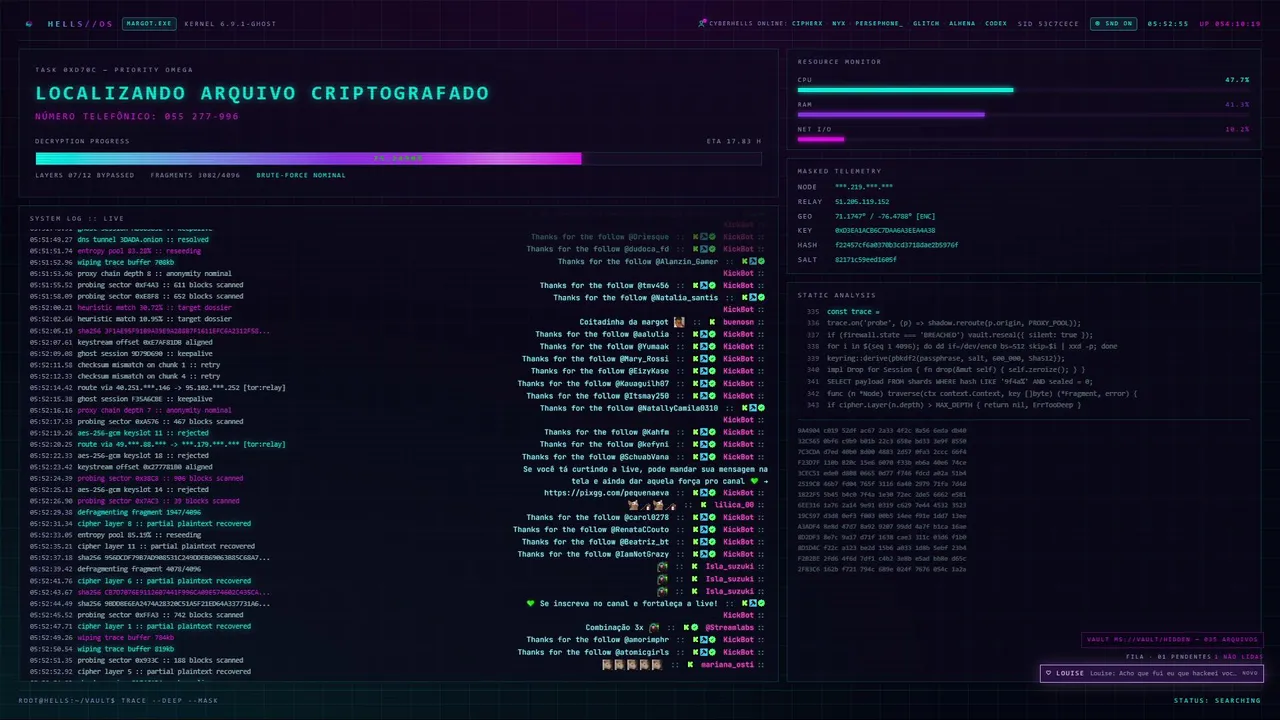
Task: Click the heart icon beside LOUISE
Action: [1048, 673]
